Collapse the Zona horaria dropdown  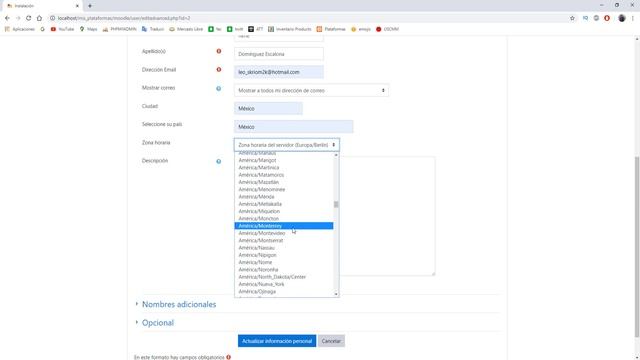pyautogui.click(x=287, y=145)
